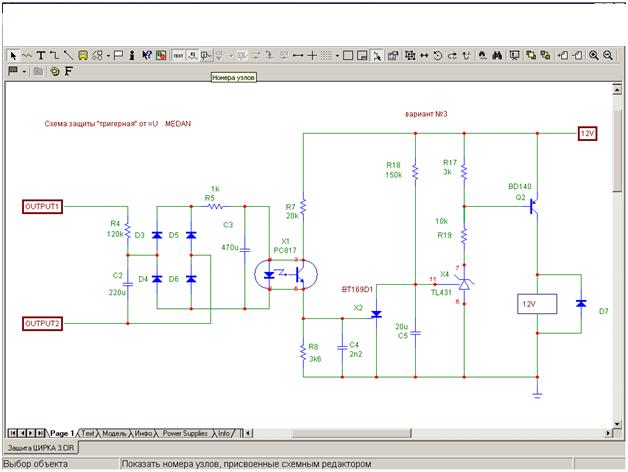Select the Component mode resistor icon
The image size is (628, 472).
click(27, 56)
